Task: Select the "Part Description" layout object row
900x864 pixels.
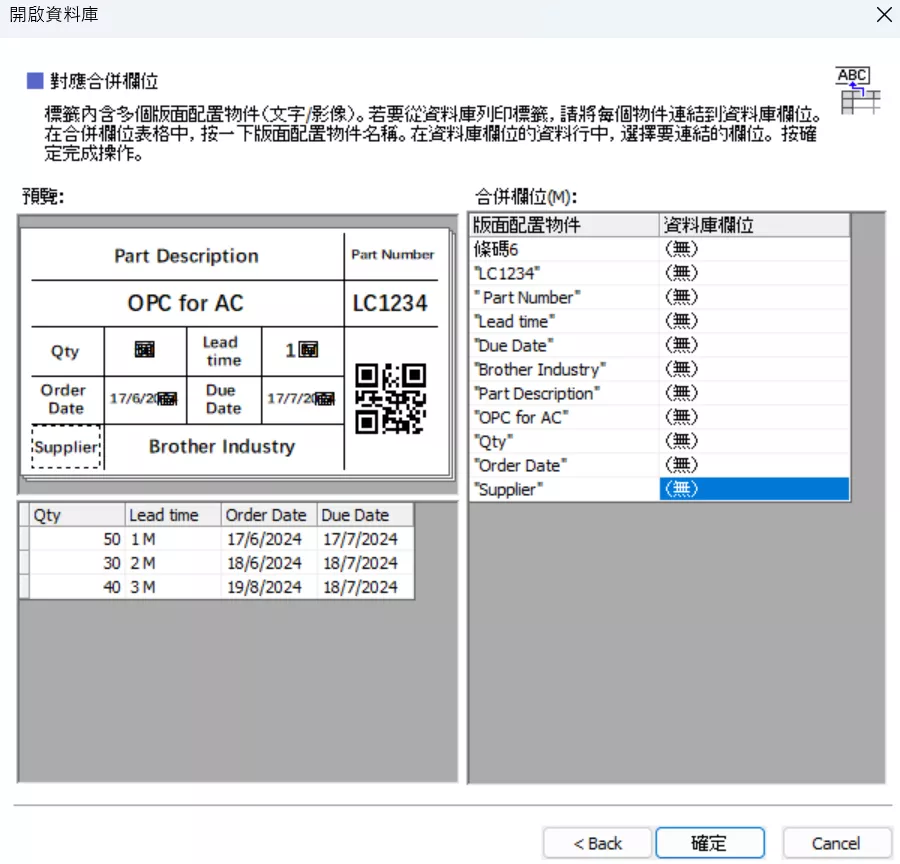Action: tap(564, 393)
